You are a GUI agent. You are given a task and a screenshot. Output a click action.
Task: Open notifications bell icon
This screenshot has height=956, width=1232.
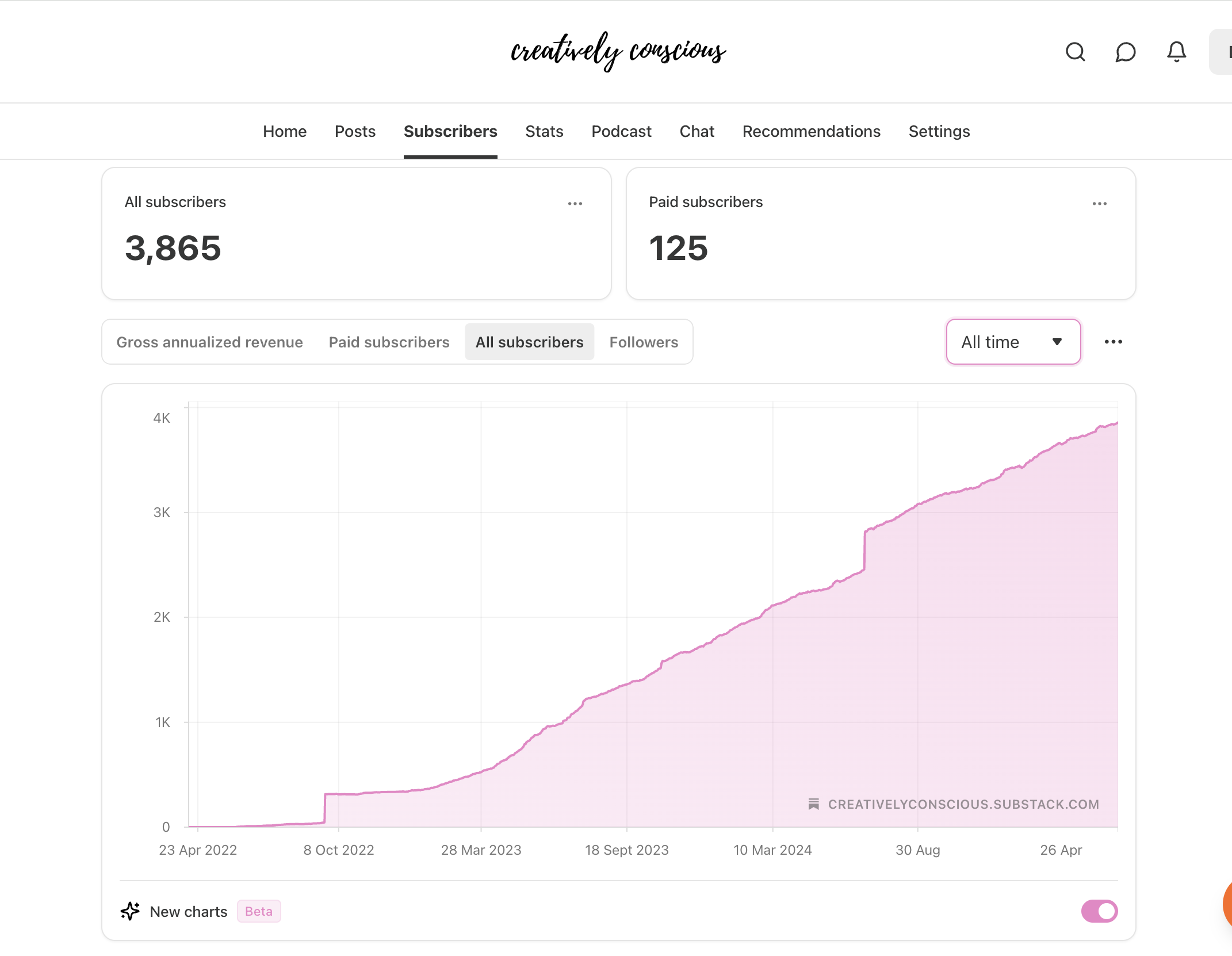coord(1176,52)
